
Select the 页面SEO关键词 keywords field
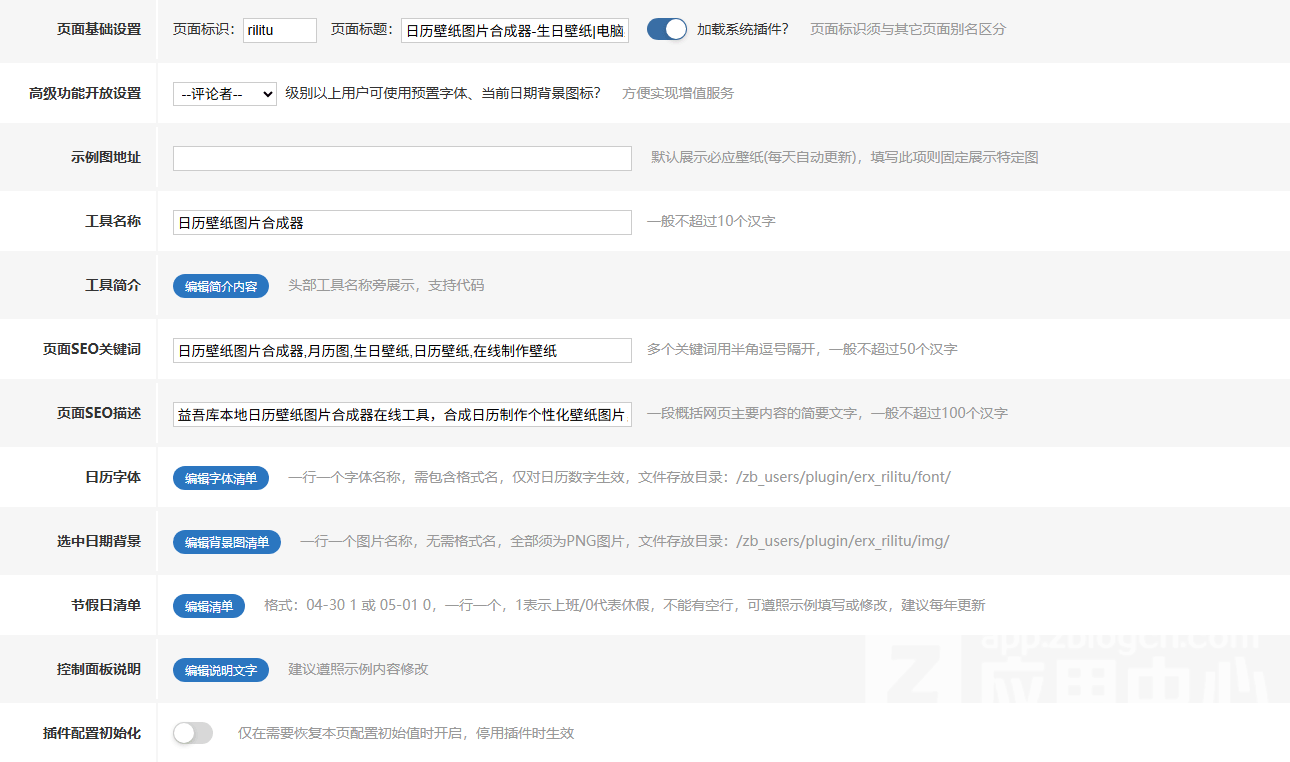pos(401,350)
